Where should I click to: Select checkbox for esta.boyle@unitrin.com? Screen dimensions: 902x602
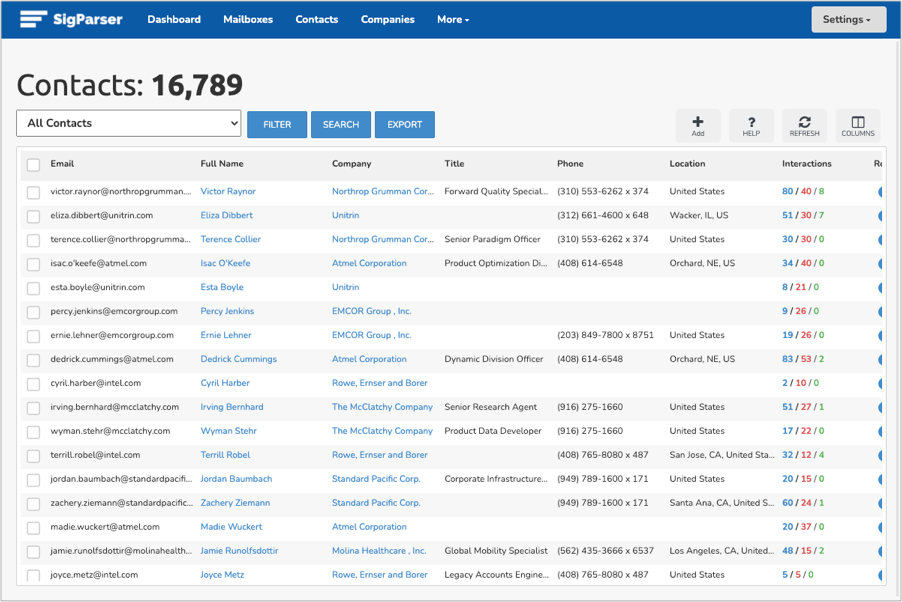33,288
